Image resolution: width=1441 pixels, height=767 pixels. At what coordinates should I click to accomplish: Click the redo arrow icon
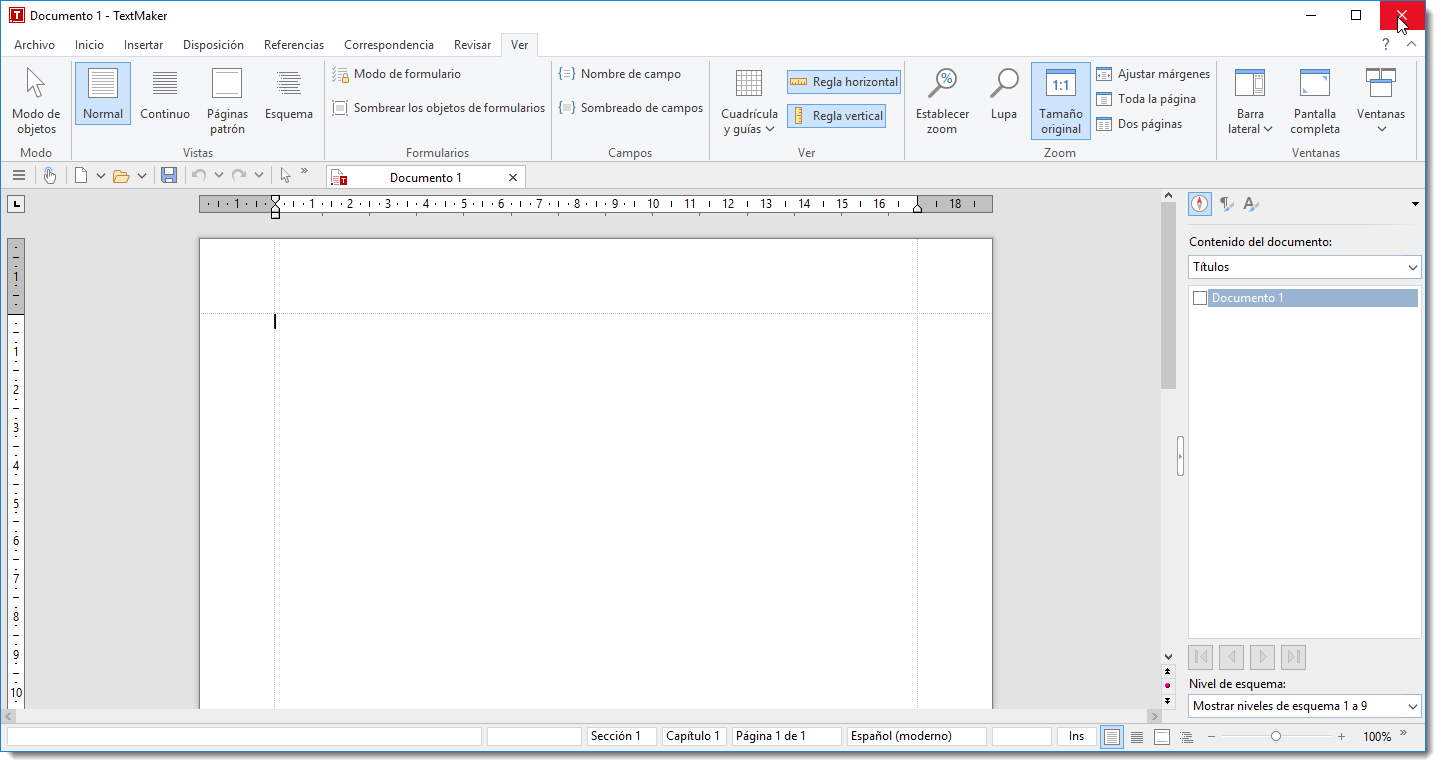tap(239, 176)
